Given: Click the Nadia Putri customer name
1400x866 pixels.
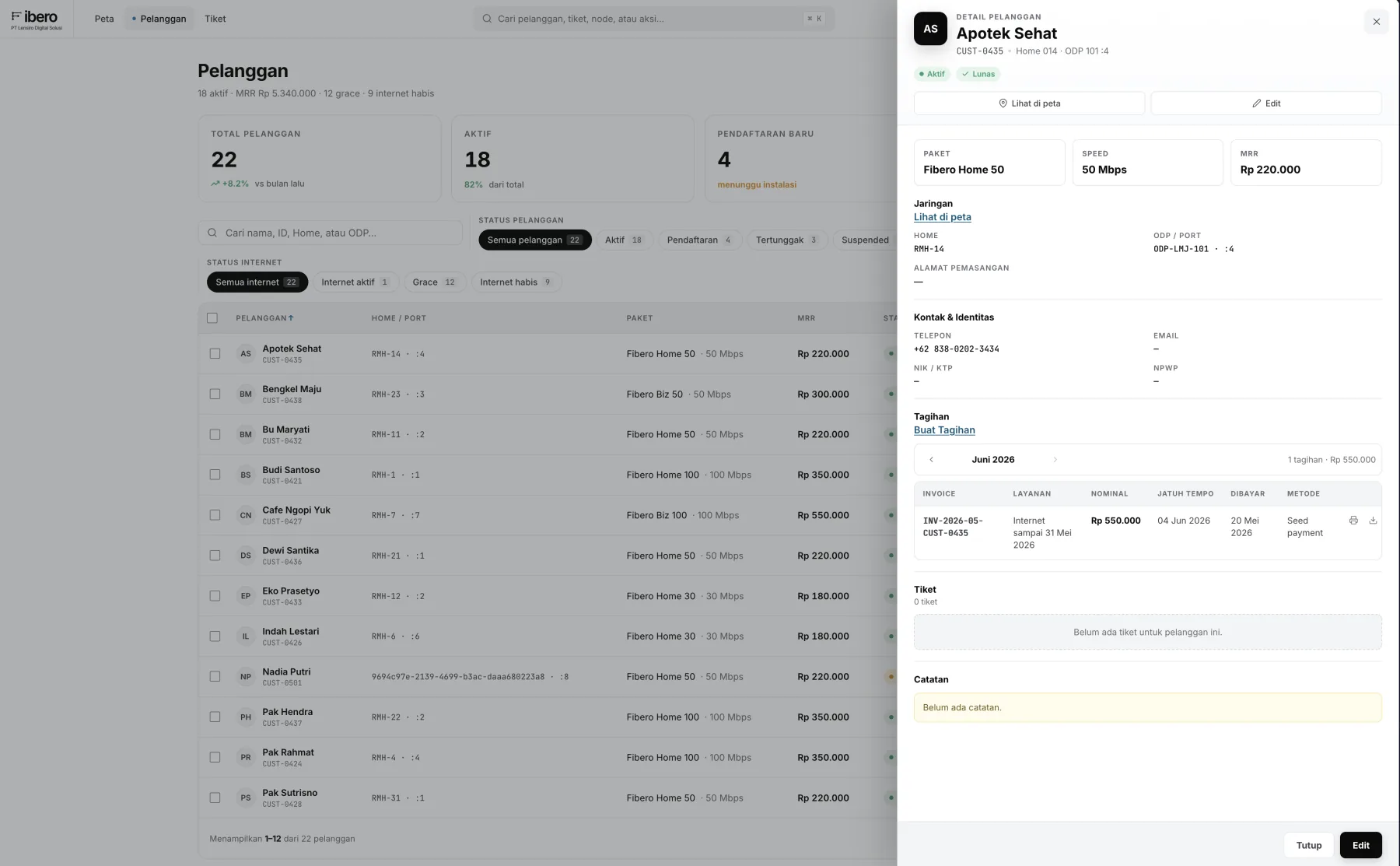Looking at the screenshot, I should click(286, 671).
